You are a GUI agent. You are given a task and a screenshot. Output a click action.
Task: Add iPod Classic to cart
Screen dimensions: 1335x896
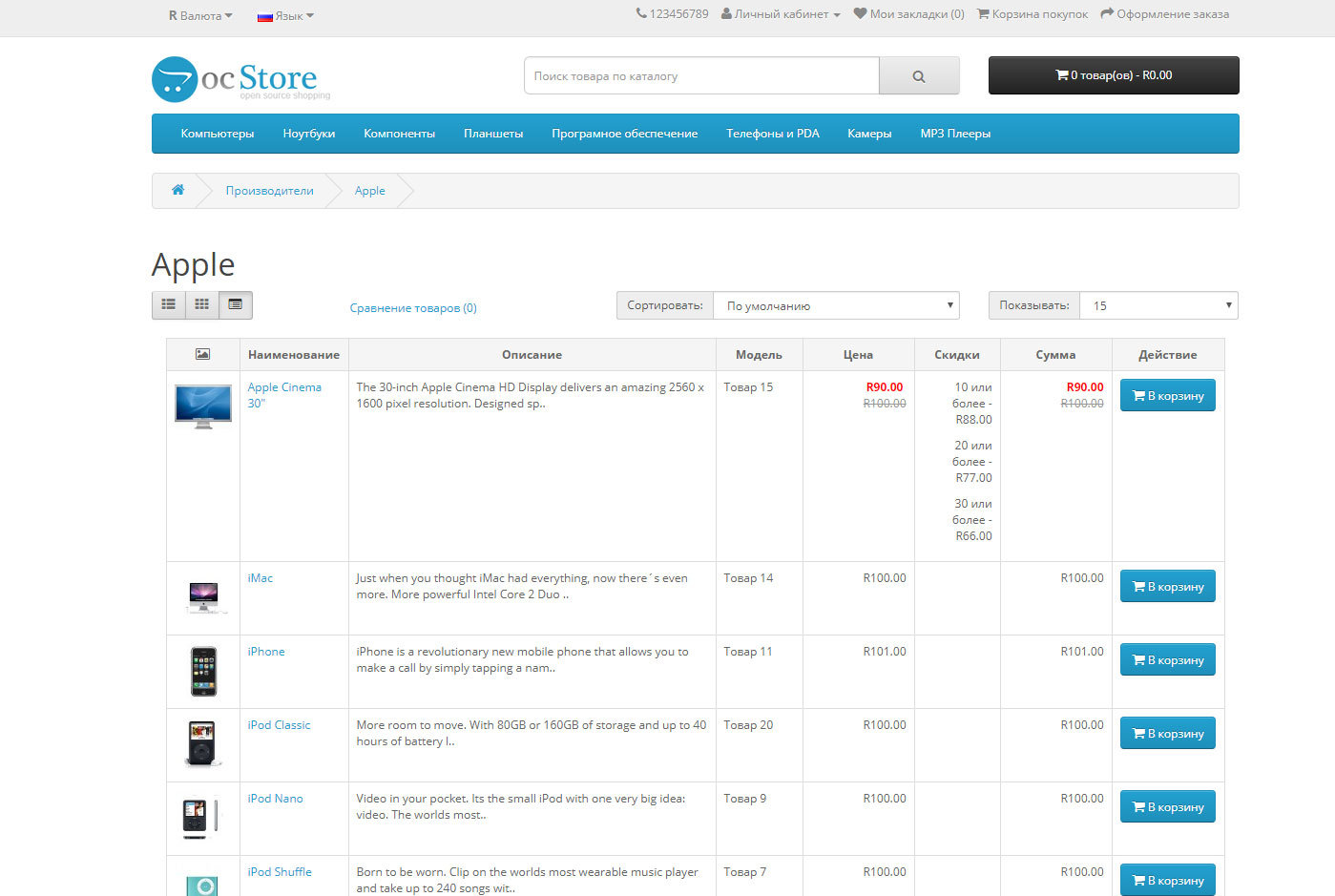pyautogui.click(x=1168, y=734)
